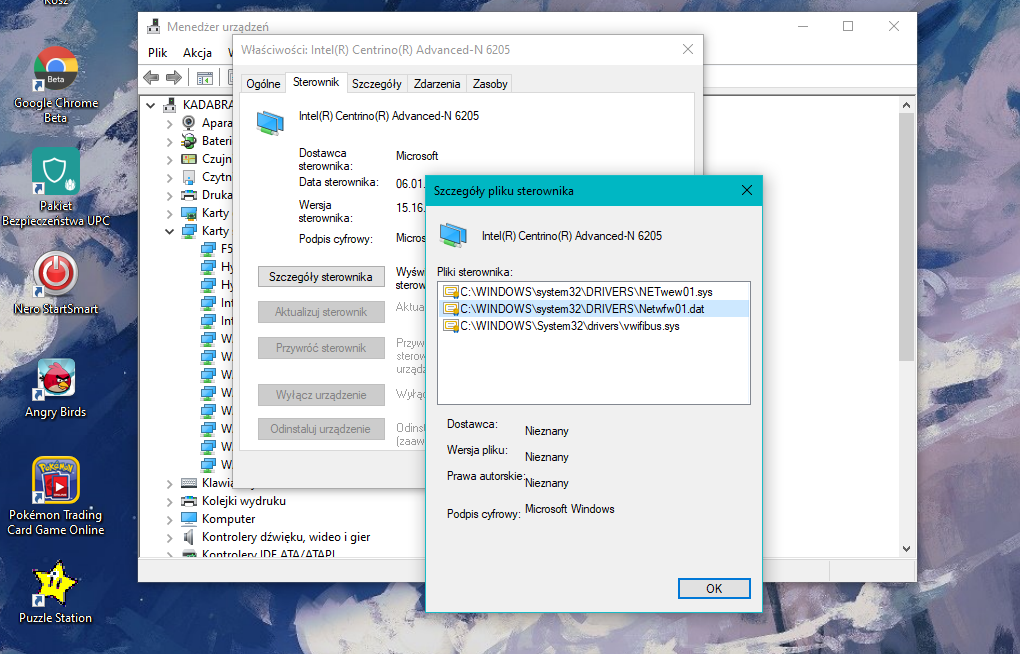This screenshot has width=1020, height=654.
Task: Click the Forward arrow in Menedżer urządzeń toolbar
Action: [174, 78]
